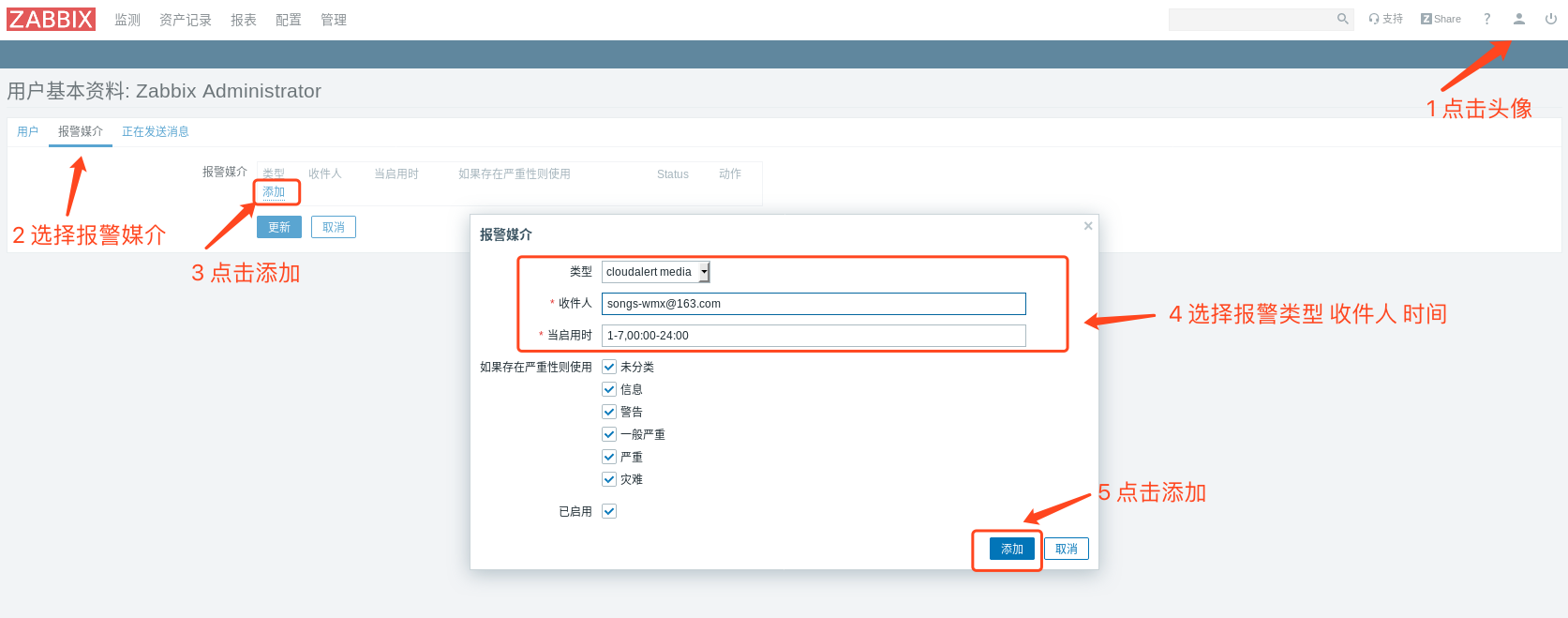The height and width of the screenshot is (618, 1568).
Task: Open help via the question mark icon
Action: (1486, 19)
